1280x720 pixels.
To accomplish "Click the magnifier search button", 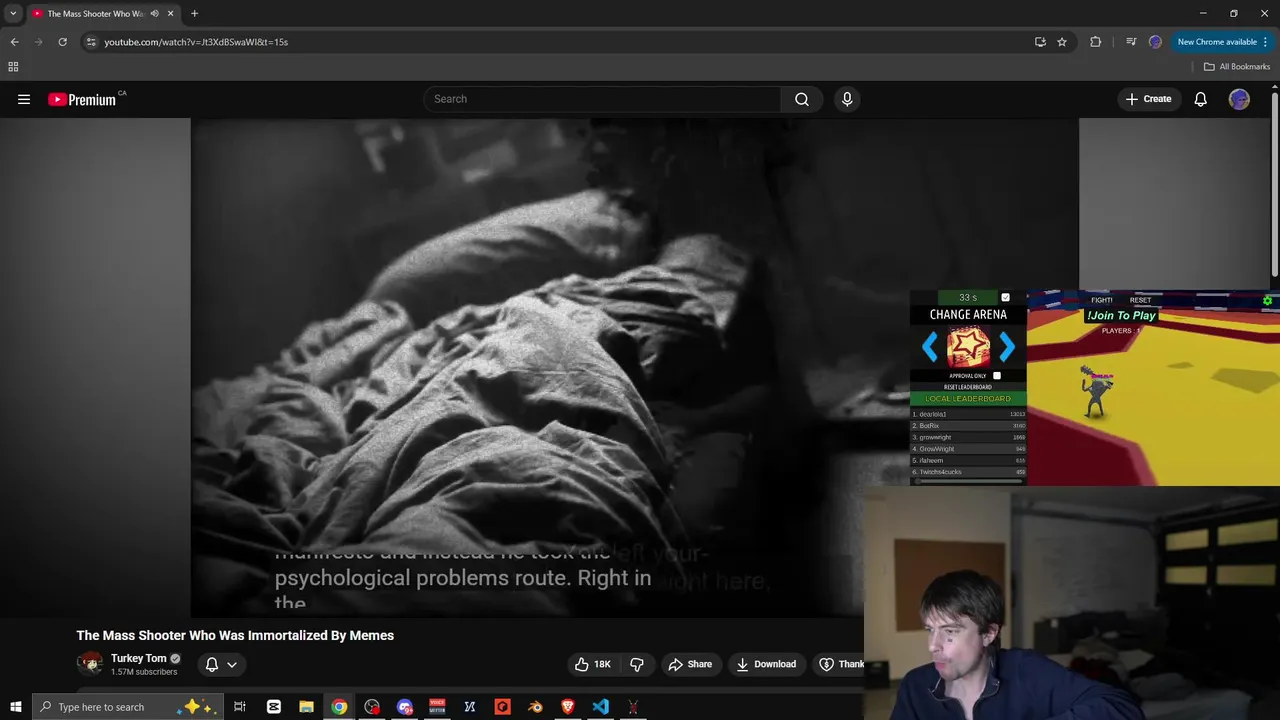I will 802,99.
